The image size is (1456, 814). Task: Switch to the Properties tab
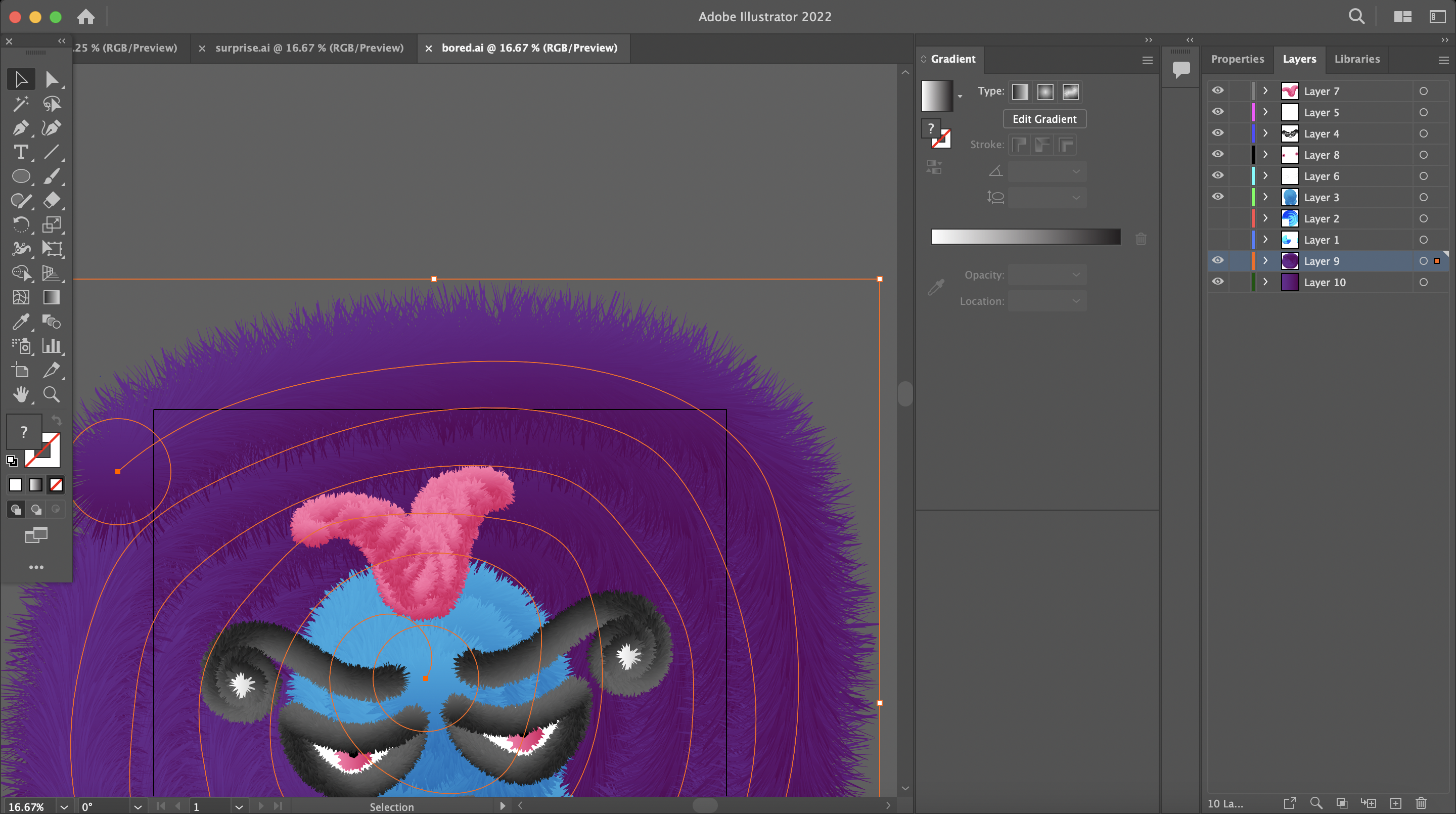[1237, 59]
